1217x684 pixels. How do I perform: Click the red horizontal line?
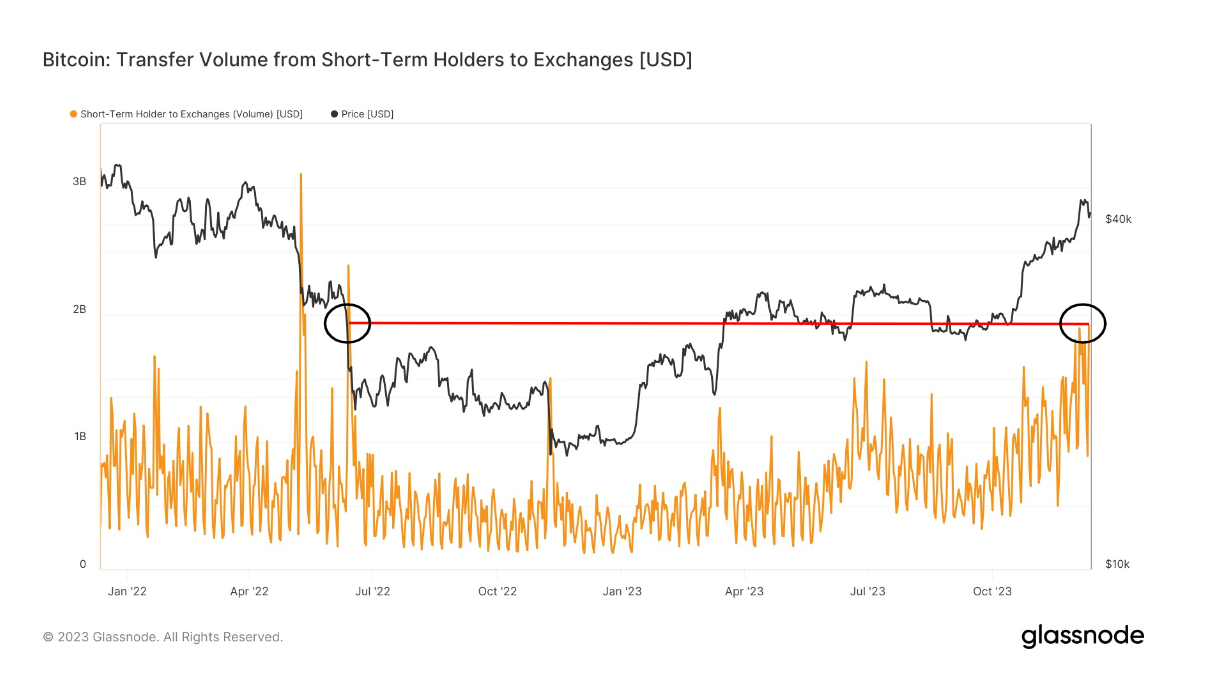(x=700, y=323)
